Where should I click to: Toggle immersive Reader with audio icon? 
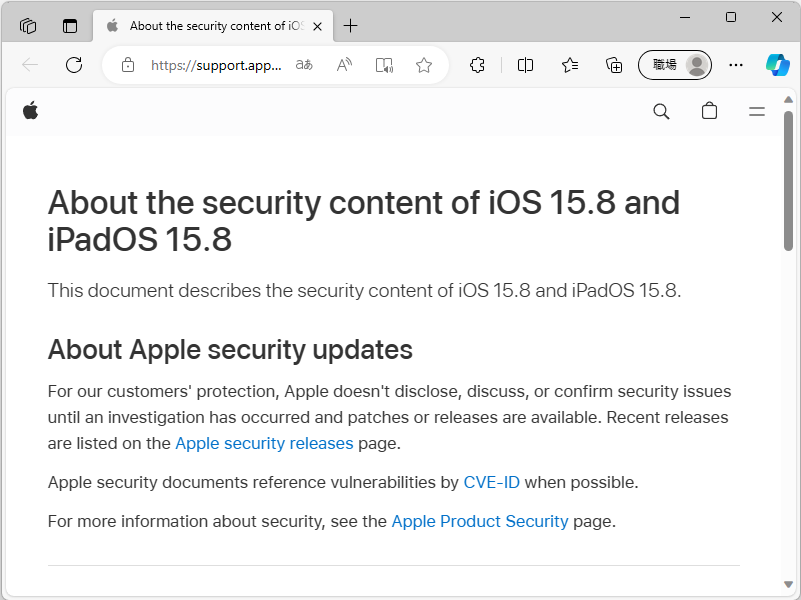click(384, 64)
